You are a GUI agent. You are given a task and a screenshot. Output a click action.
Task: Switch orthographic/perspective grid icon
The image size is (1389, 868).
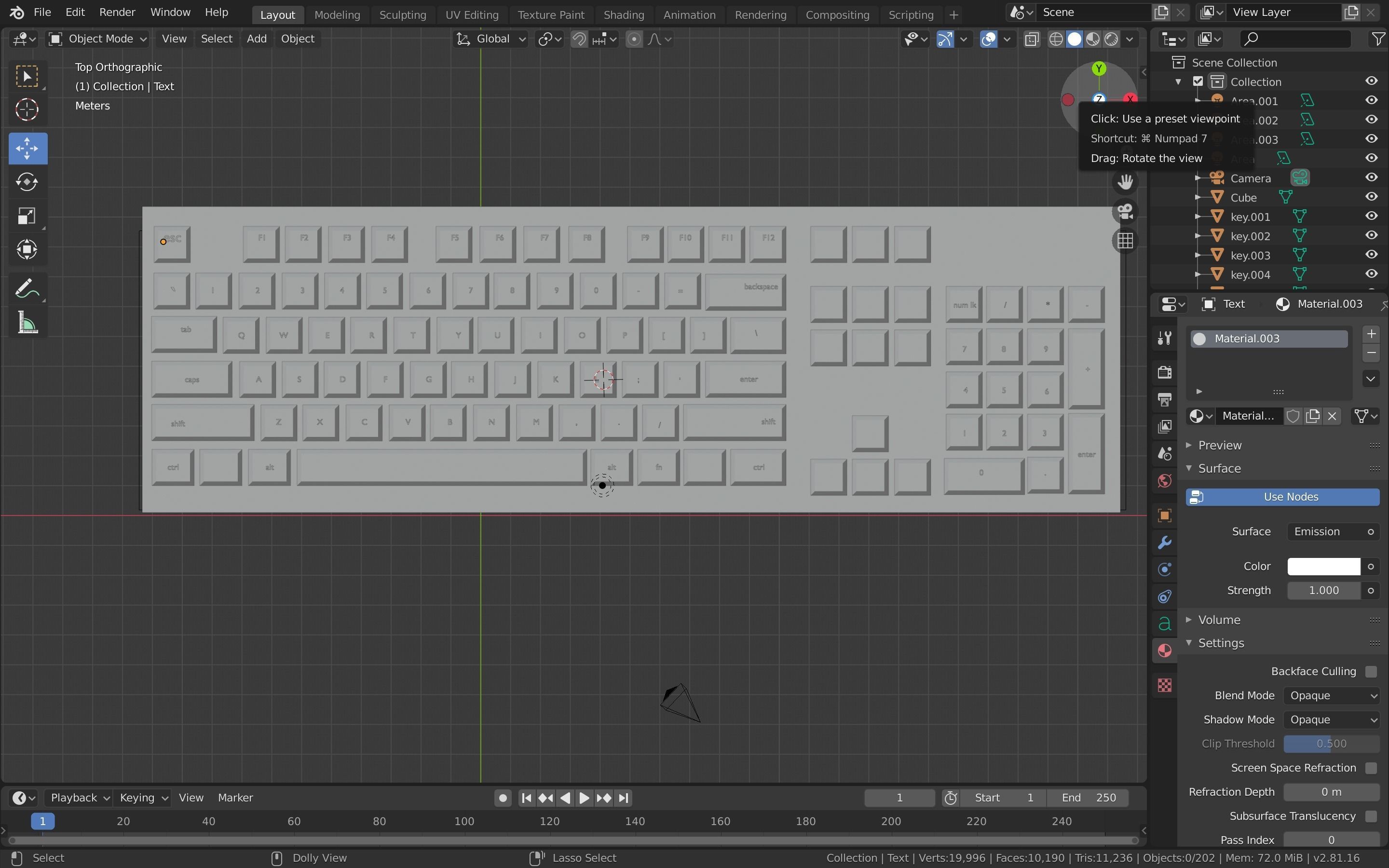coord(1125,240)
